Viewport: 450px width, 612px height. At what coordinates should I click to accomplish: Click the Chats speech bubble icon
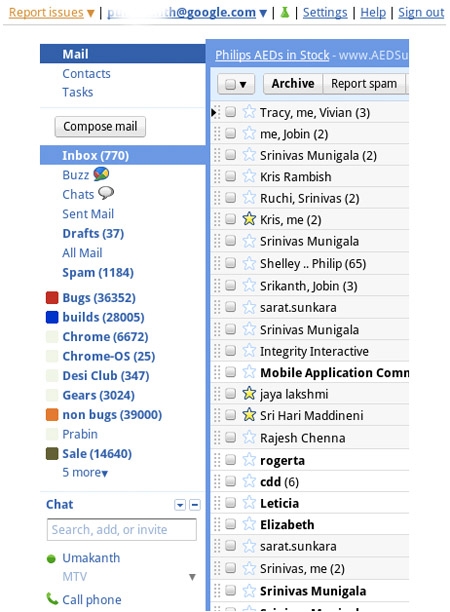tap(106, 193)
